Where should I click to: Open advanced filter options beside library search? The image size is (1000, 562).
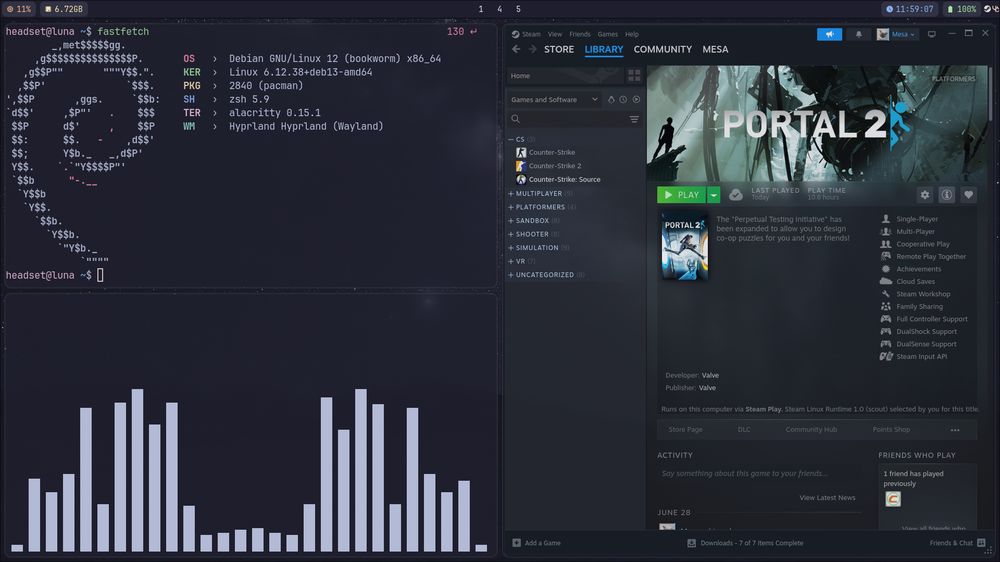[x=634, y=119]
